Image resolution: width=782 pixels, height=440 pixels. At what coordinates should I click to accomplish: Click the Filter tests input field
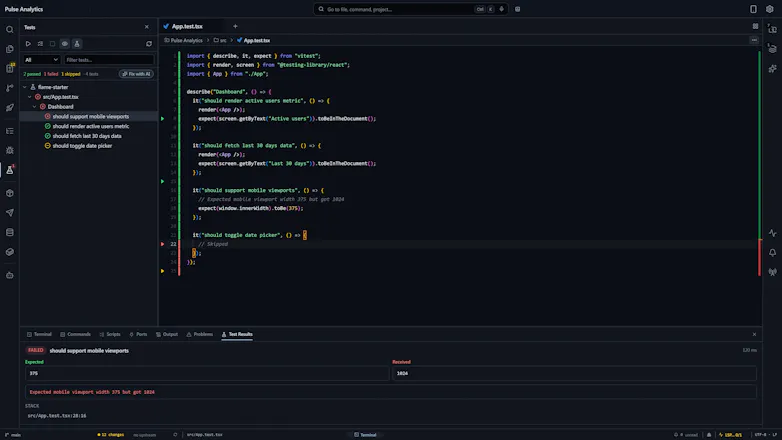pyautogui.click(x=109, y=60)
